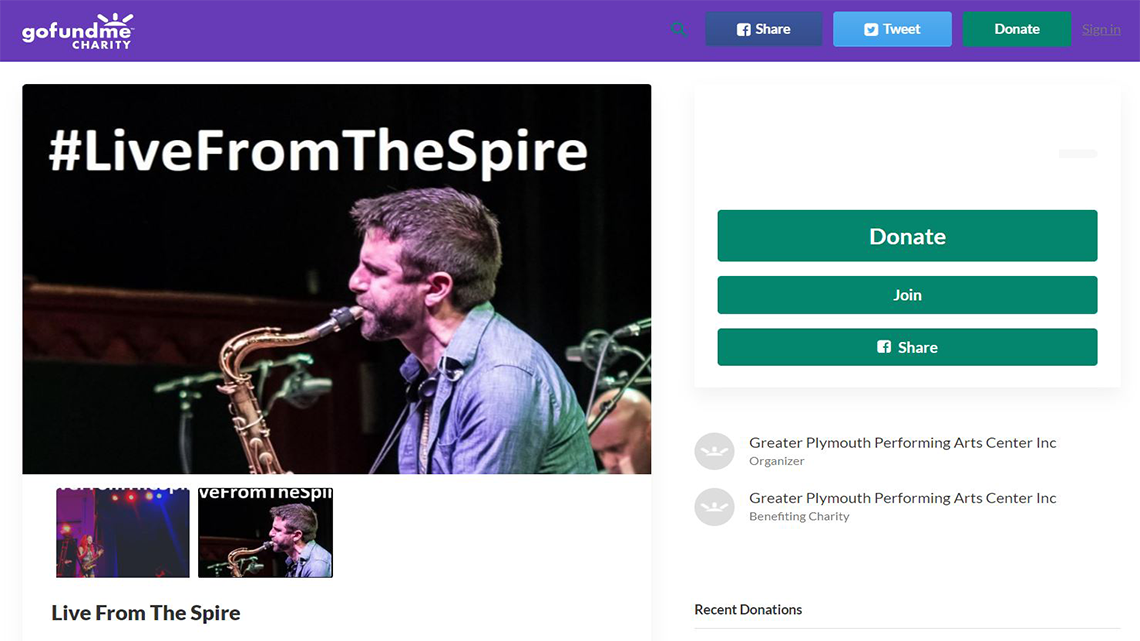Select the saxophonist thumbnail
1140x641 pixels.
pos(265,533)
